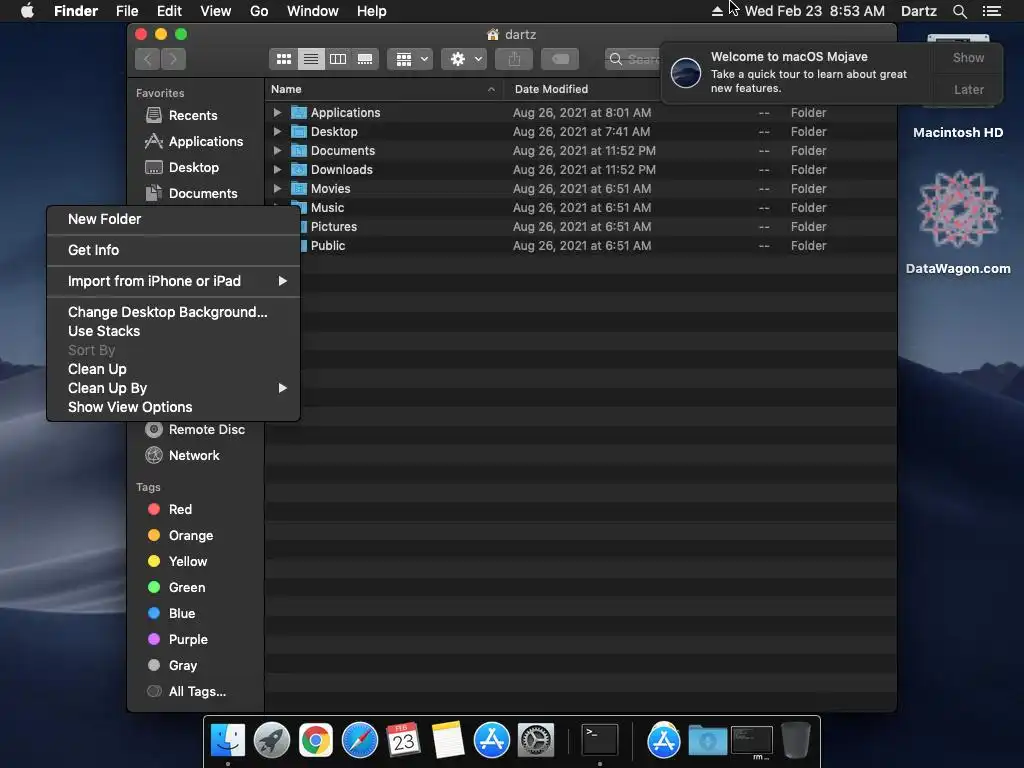This screenshot has height=768, width=1024.
Task: Filter by the Yellow tag
Action: point(177,562)
